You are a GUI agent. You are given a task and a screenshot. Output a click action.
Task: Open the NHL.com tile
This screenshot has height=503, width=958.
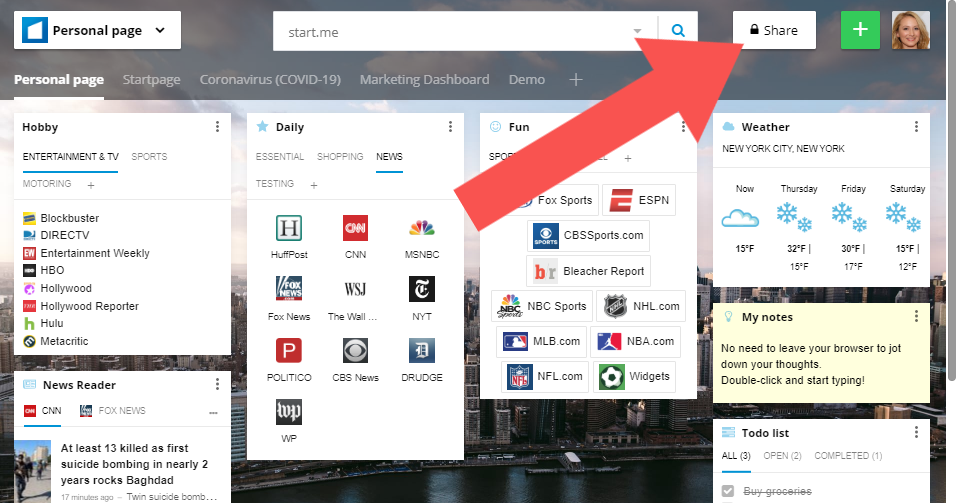click(641, 306)
